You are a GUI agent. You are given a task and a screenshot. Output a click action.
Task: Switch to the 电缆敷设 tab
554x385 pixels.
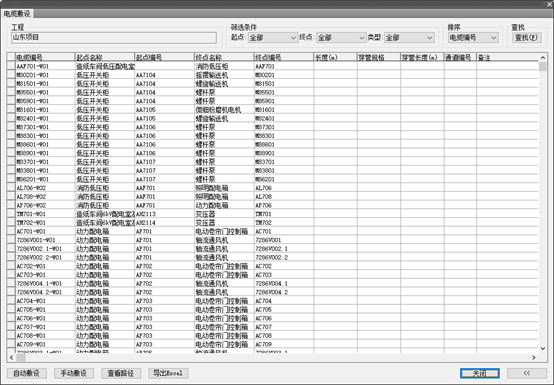pyautogui.click(x=17, y=13)
